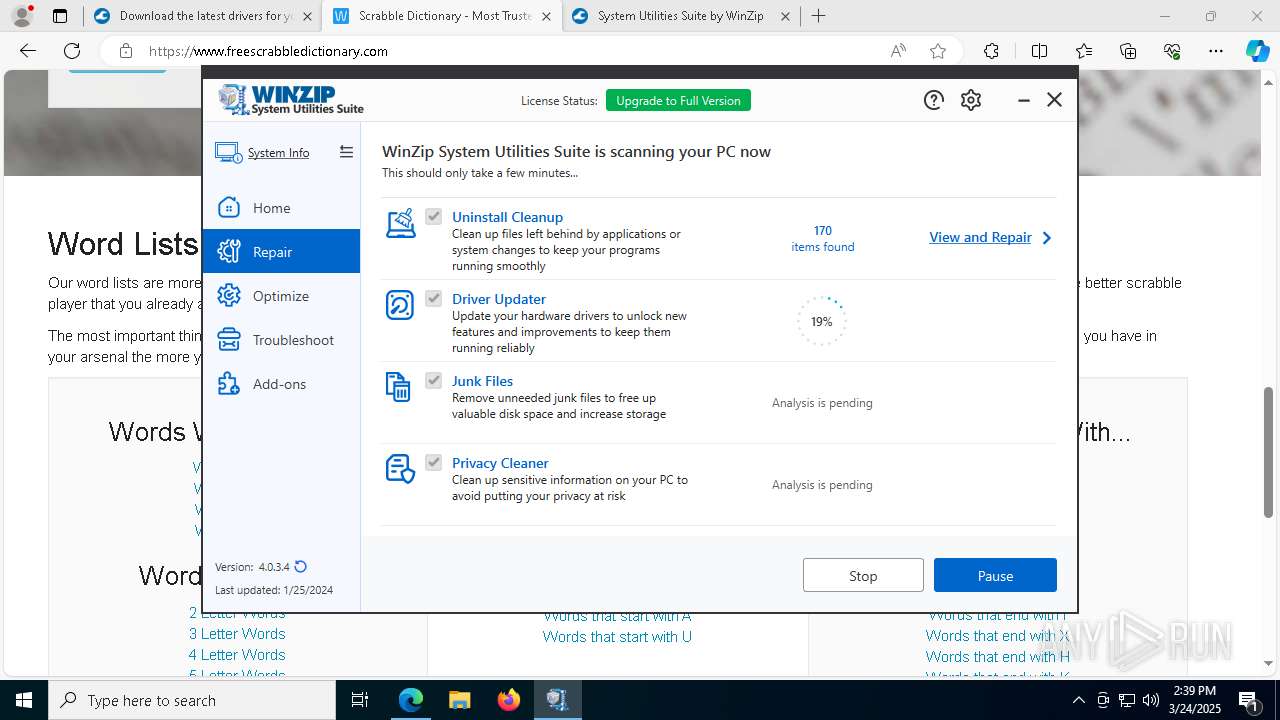This screenshot has height=720, width=1280.
Task: Open Words that start with U link
Action: 617,637
